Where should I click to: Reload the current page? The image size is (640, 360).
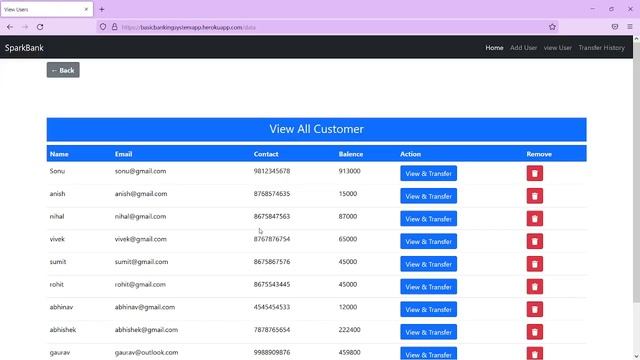40,27
